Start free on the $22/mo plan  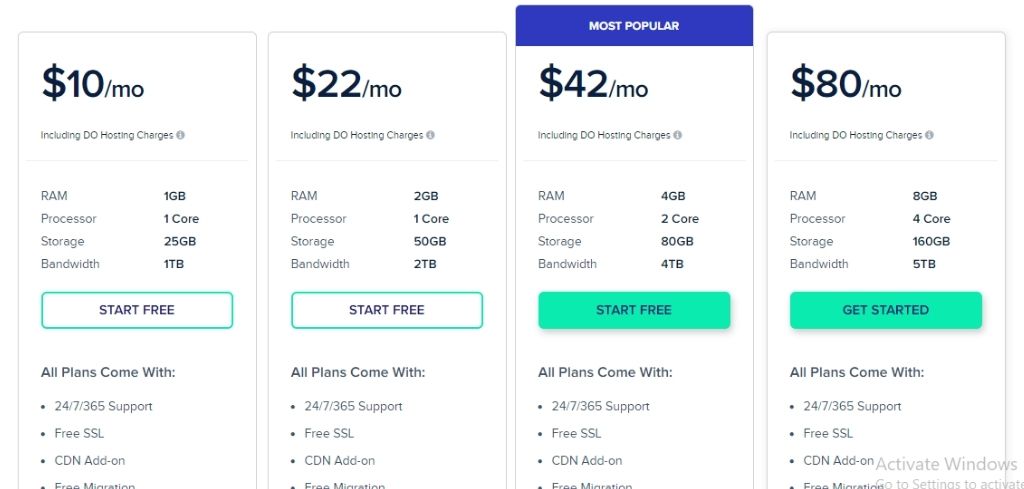coord(387,310)
